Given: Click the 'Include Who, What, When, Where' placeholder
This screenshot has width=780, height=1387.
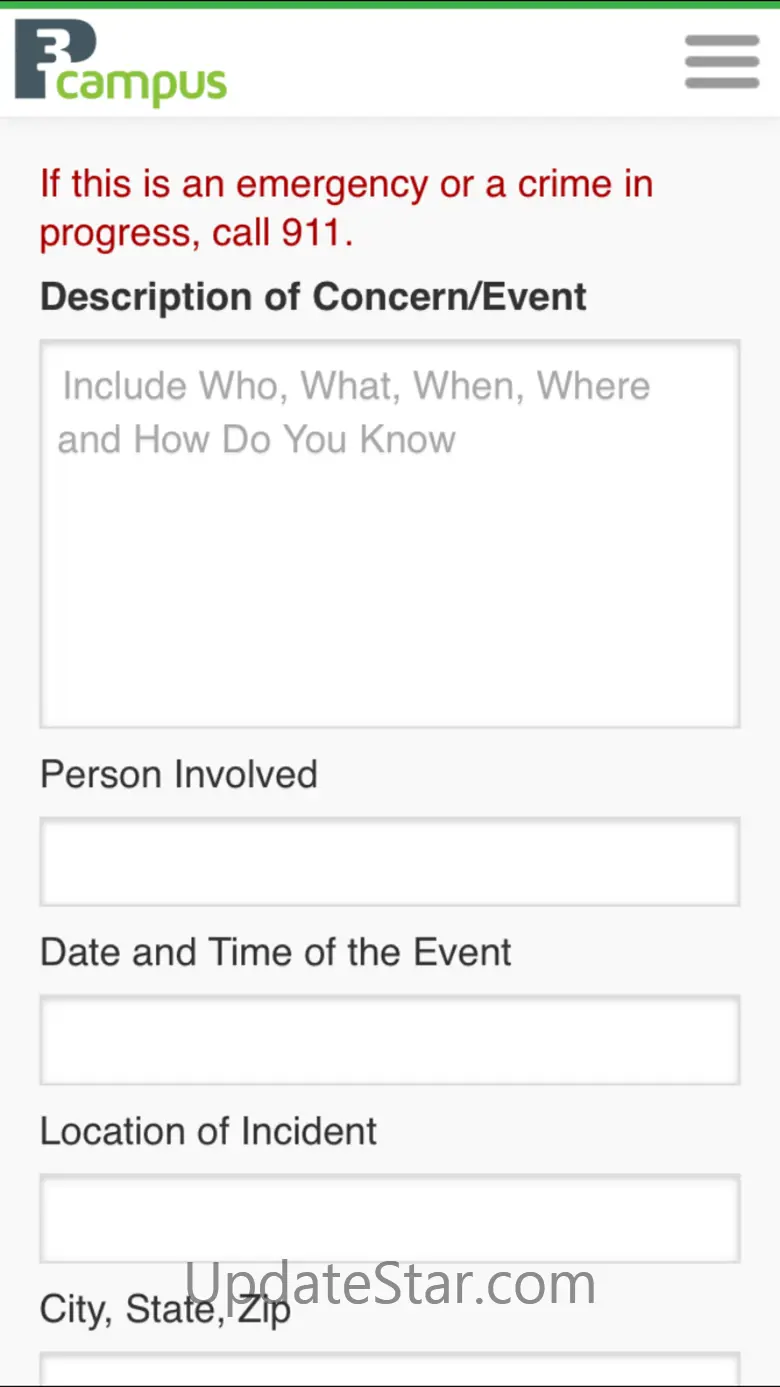Looking at the screenshot, I should point(356,386).
